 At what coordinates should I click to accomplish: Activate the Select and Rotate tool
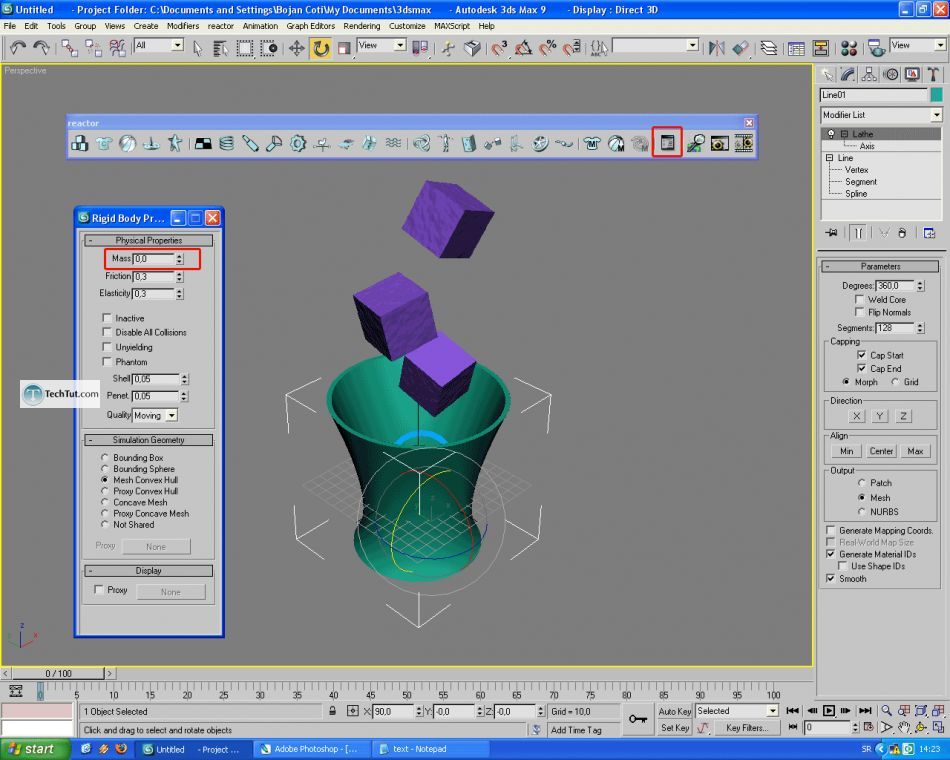pyautogui.click(x=321, y=48)
